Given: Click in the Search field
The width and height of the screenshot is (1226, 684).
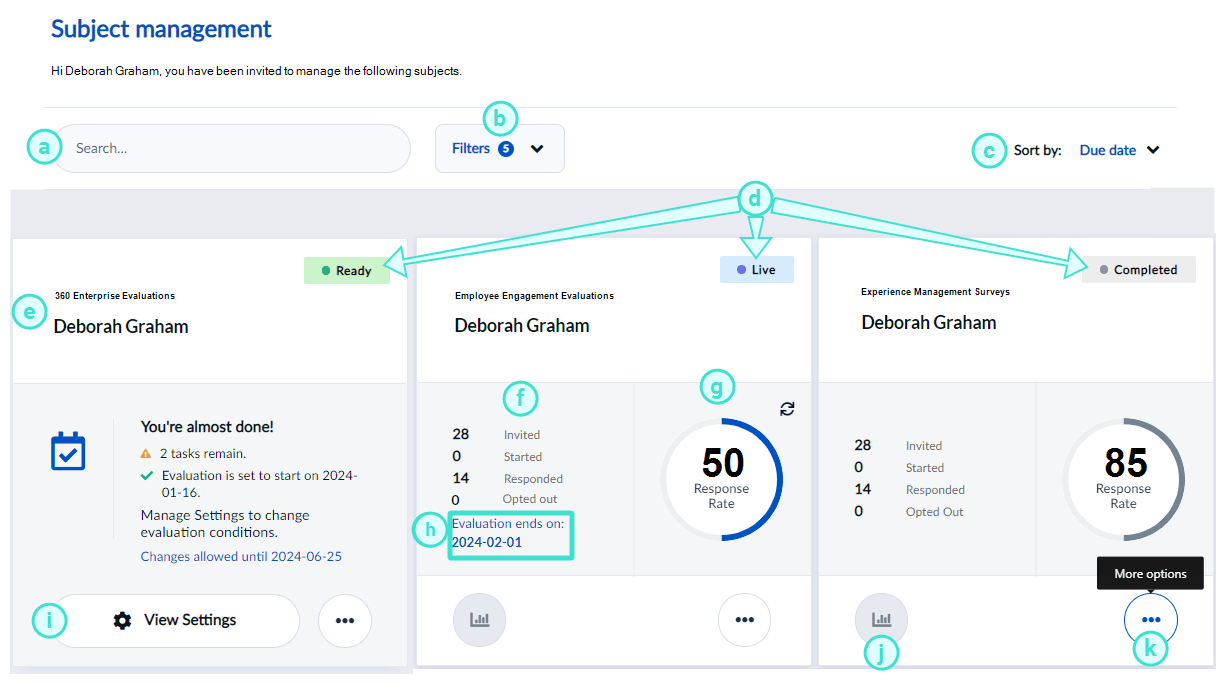Looking at the screenshot, I should click(232, 149).
